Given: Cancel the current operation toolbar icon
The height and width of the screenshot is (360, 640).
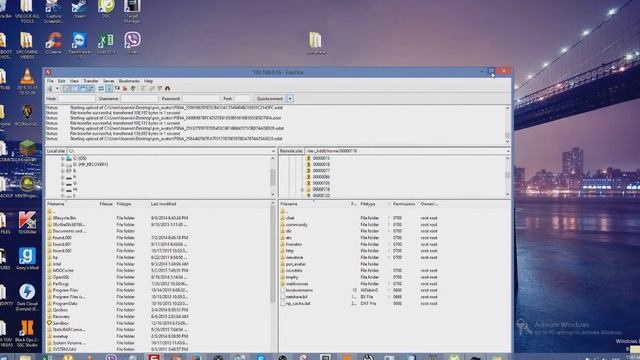Looking at the screenshot, I should 117,88.
